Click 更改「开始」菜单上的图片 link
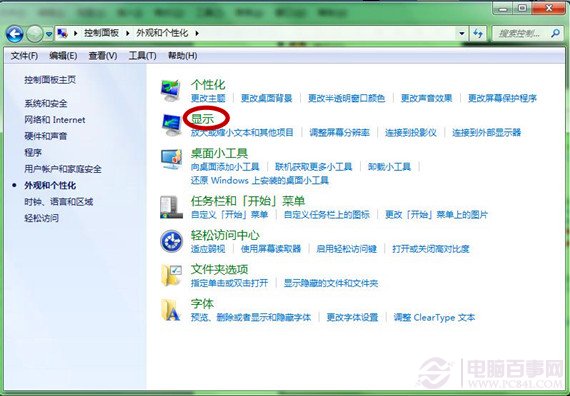570x396 pixels. point(437,215)
